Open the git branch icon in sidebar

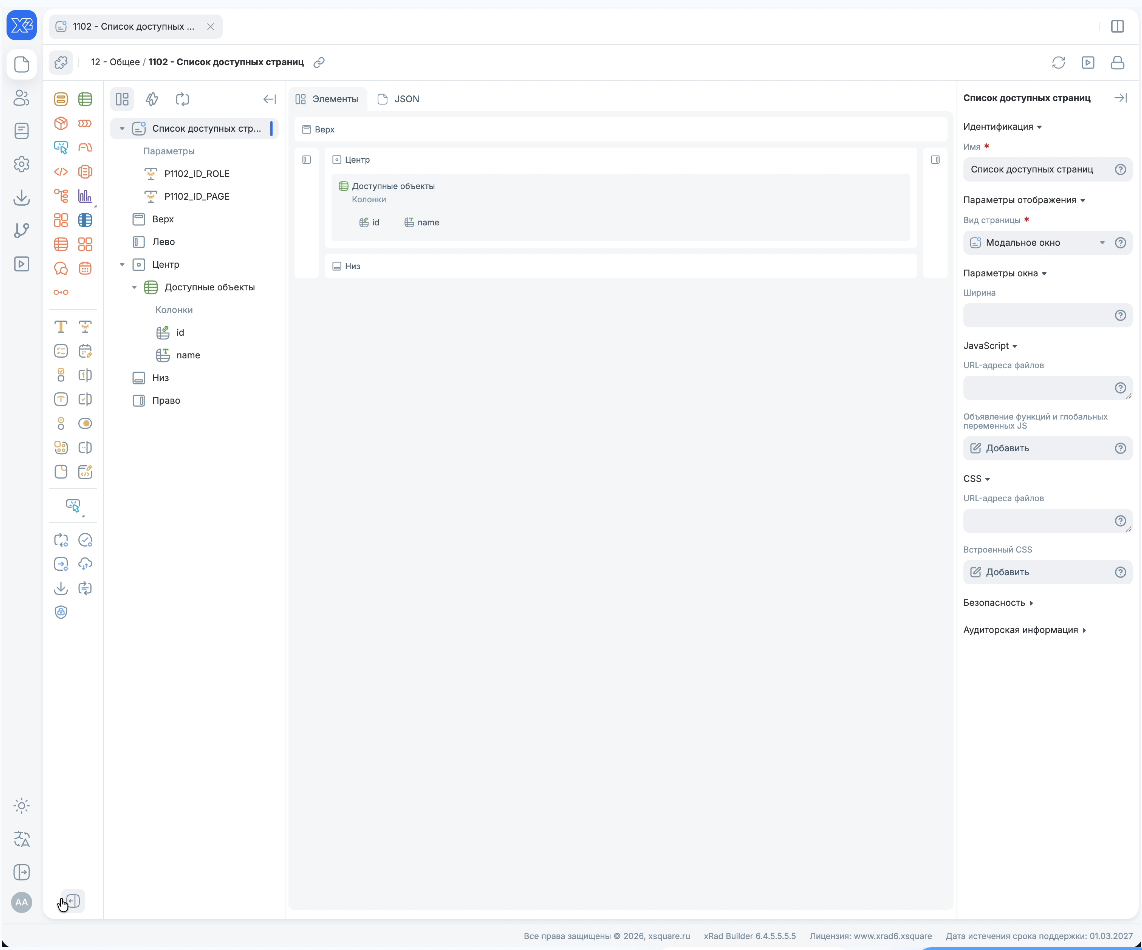coord(22,230)
